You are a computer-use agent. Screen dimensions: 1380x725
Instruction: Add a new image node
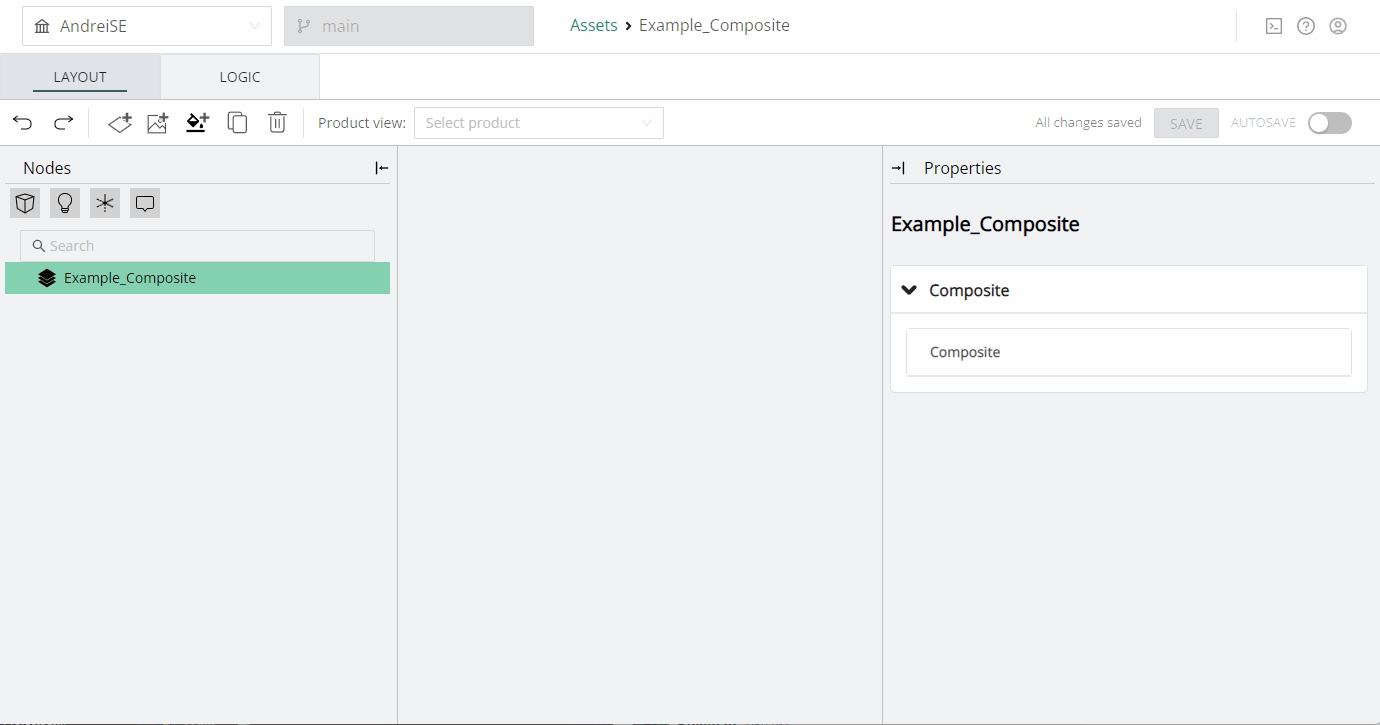click(x=158, y=123)
